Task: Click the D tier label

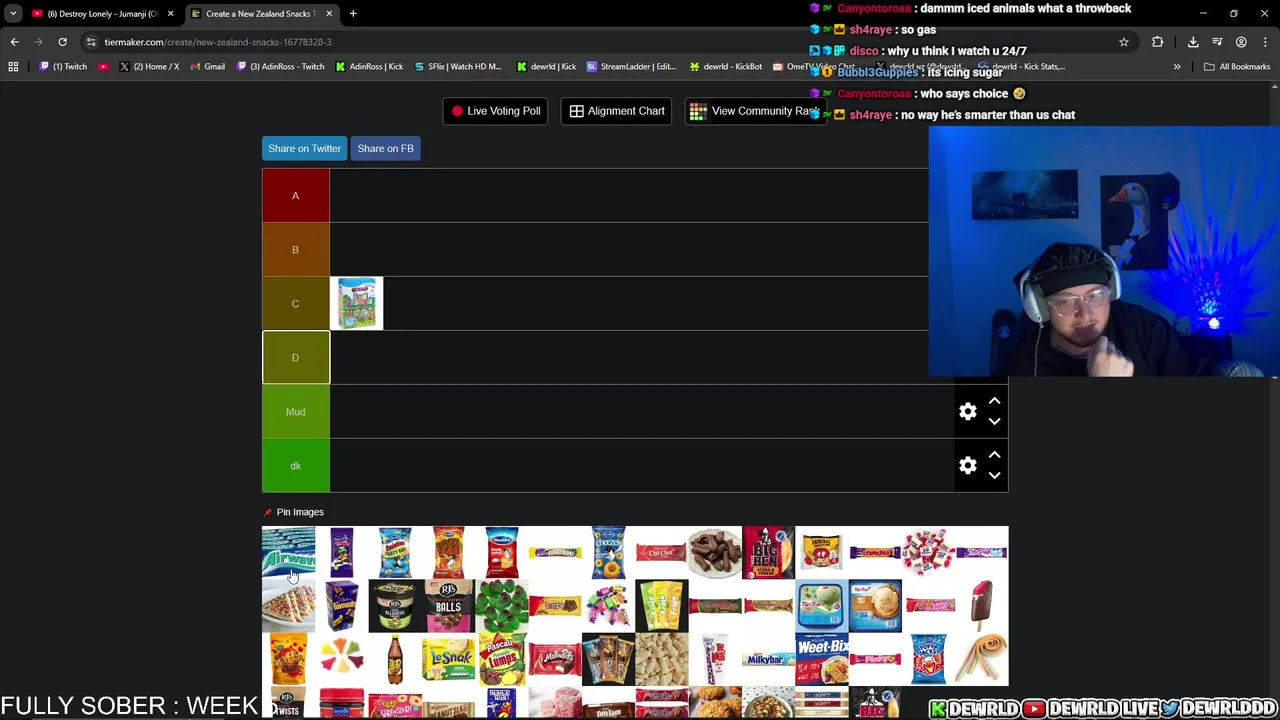Action: tap(295, 357)
